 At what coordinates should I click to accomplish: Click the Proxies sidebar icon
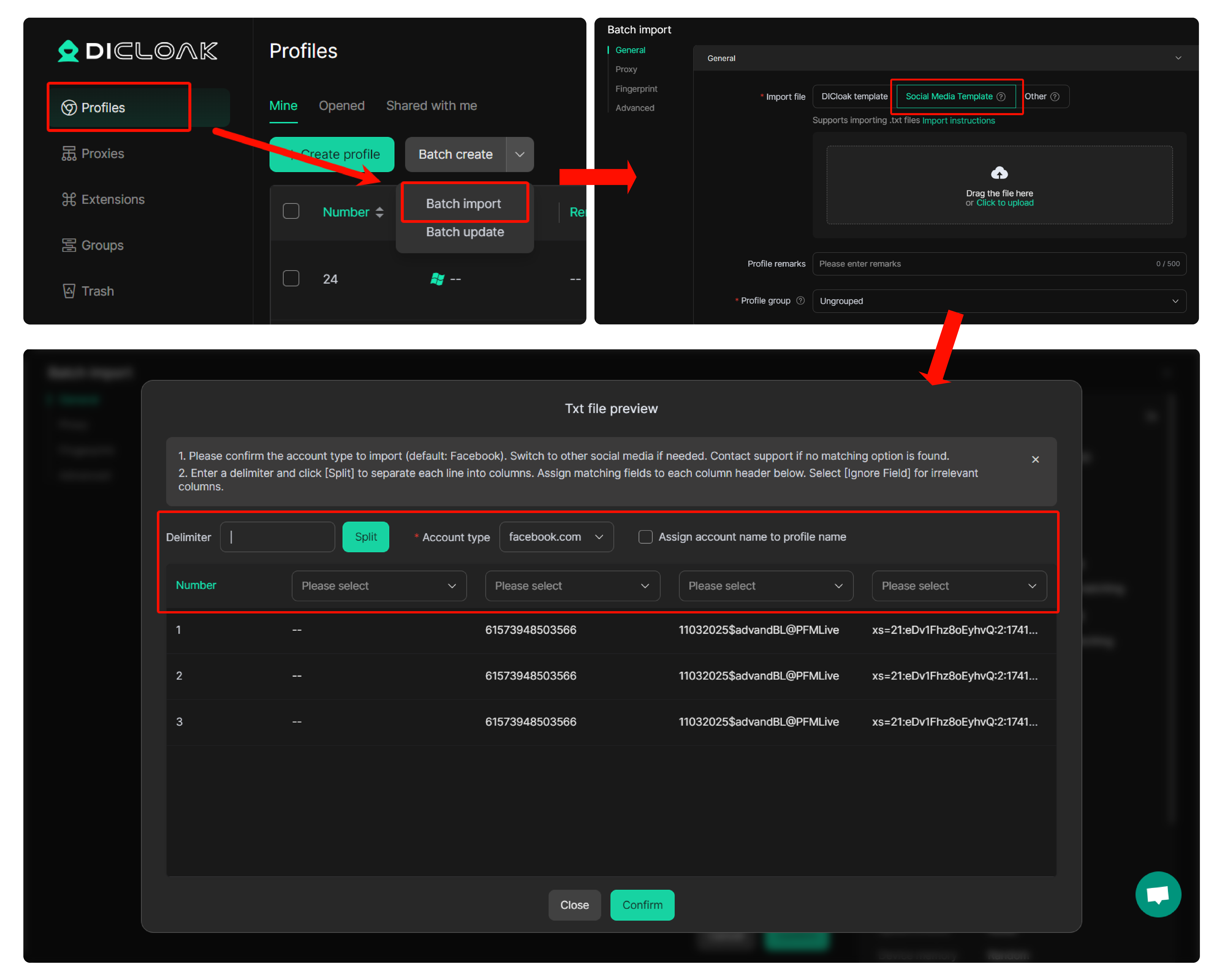(x=69, y=153)
